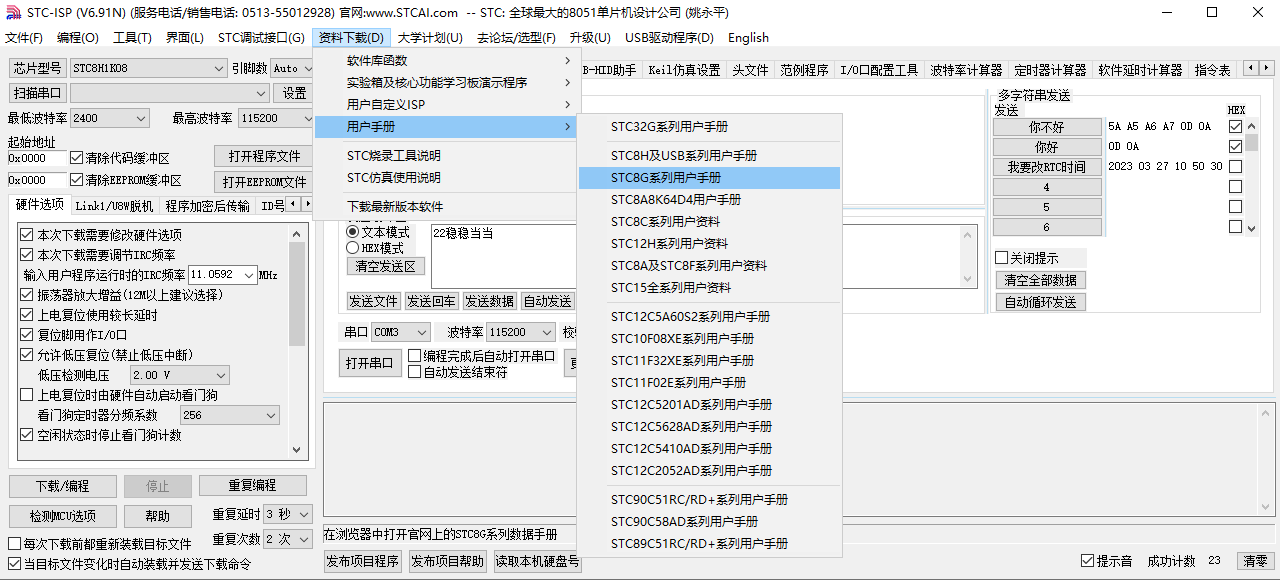
Task: Click 自动循环发送 button
Action: 1041,302
